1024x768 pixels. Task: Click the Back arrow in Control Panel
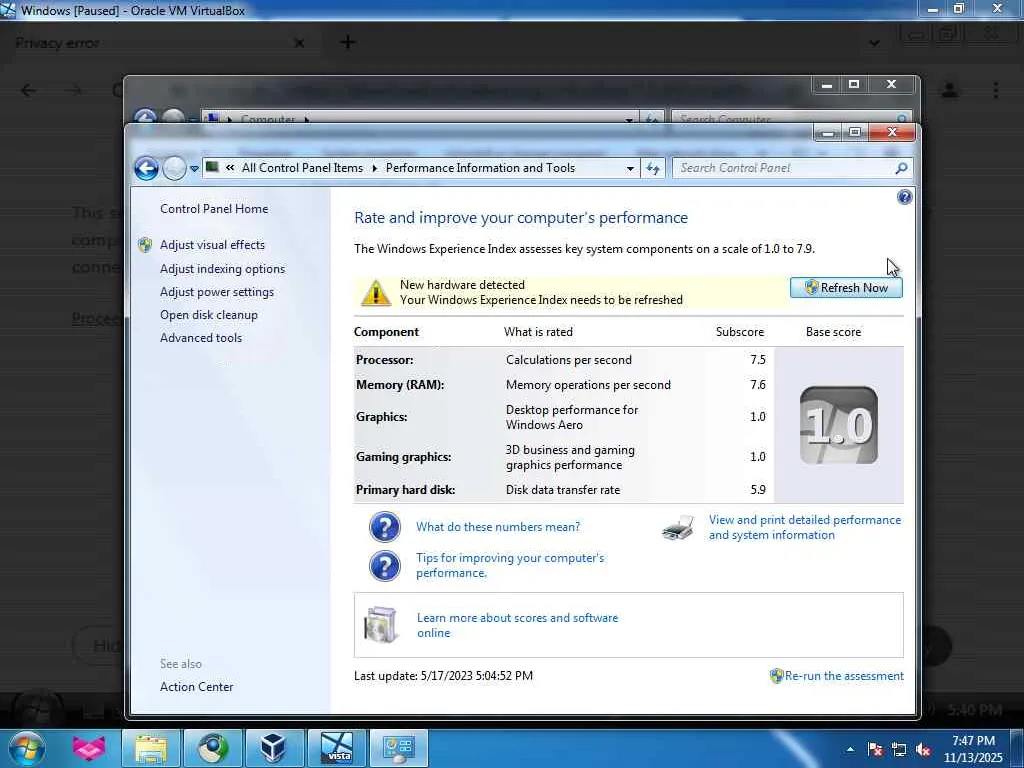tap(146, 168)
